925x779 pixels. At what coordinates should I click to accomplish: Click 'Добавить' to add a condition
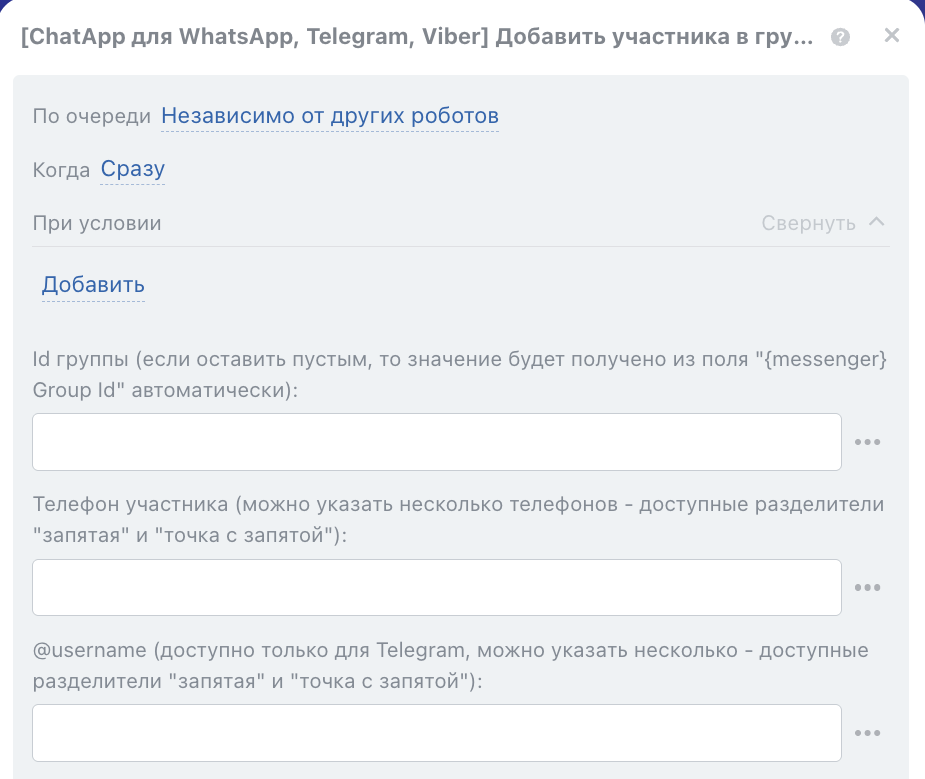pos(93,285)
